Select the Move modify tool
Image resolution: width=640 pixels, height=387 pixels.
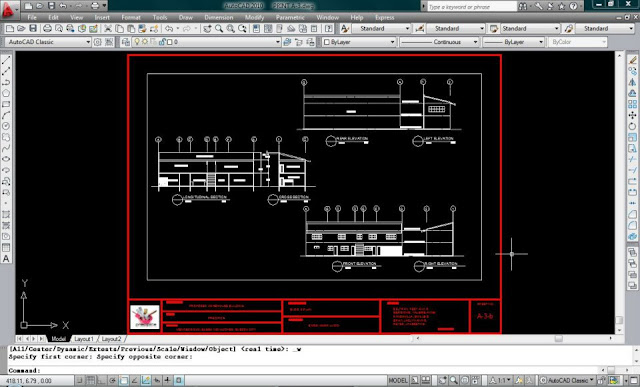click(632, 116)
